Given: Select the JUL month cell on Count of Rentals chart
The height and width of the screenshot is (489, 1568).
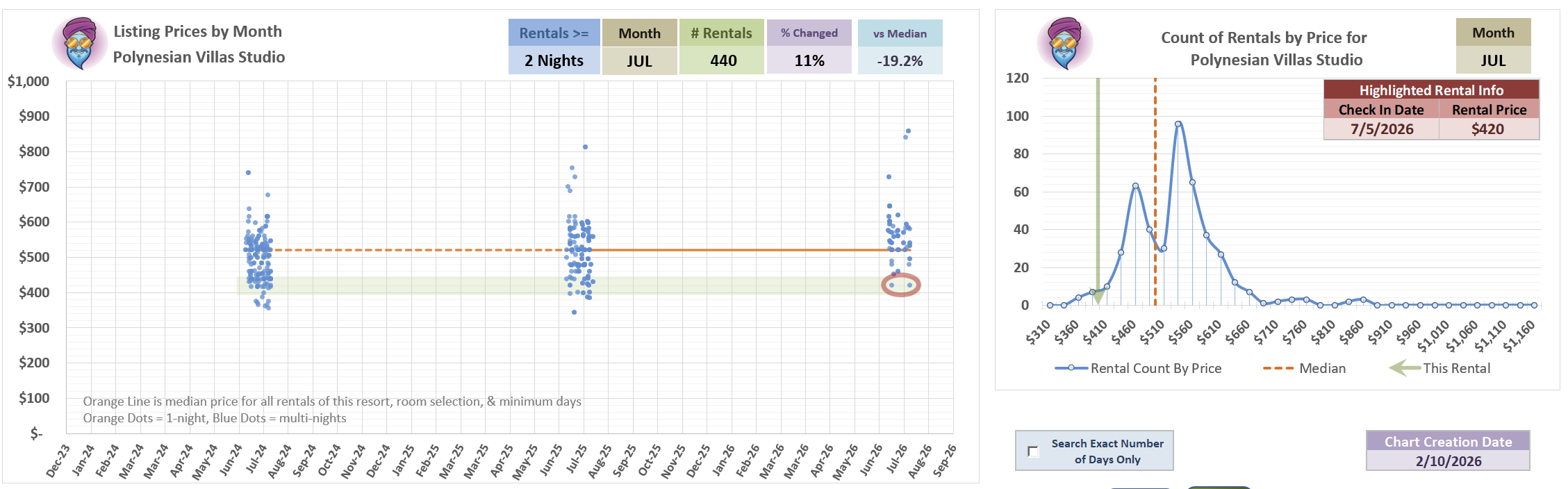Looking at the screenshot, I should (1493, 60).
